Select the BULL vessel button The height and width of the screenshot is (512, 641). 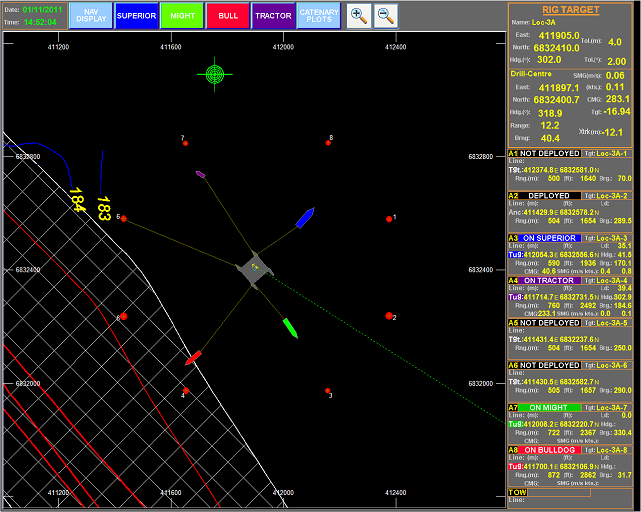[228, 16]
